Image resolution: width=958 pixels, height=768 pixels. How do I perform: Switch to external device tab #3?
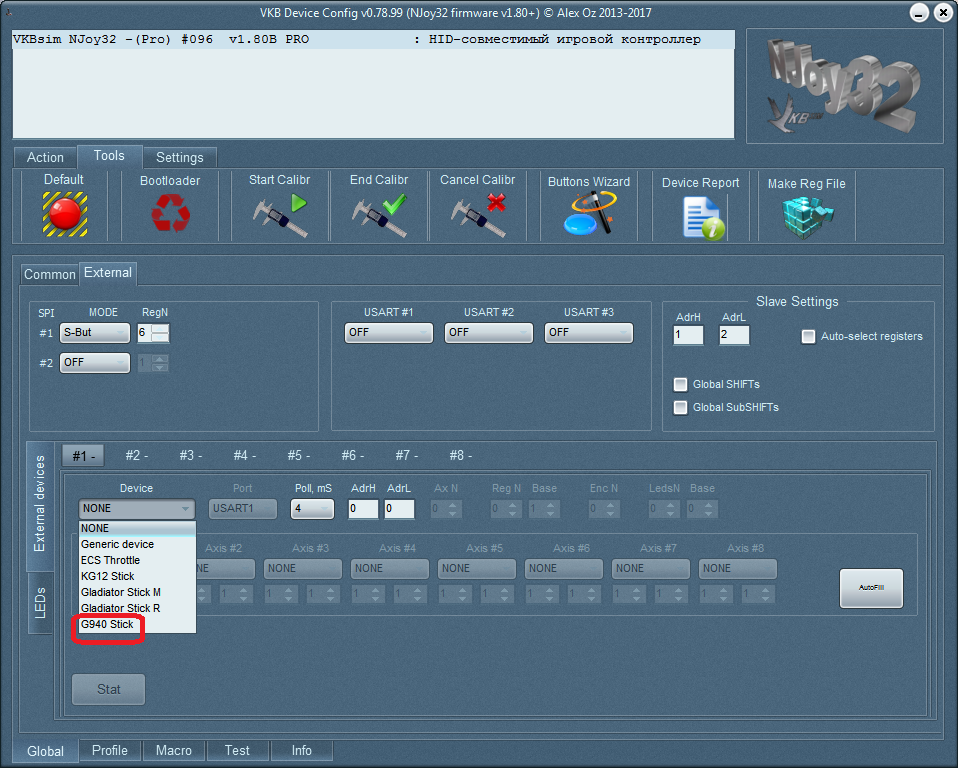click(x=191, y=456)
